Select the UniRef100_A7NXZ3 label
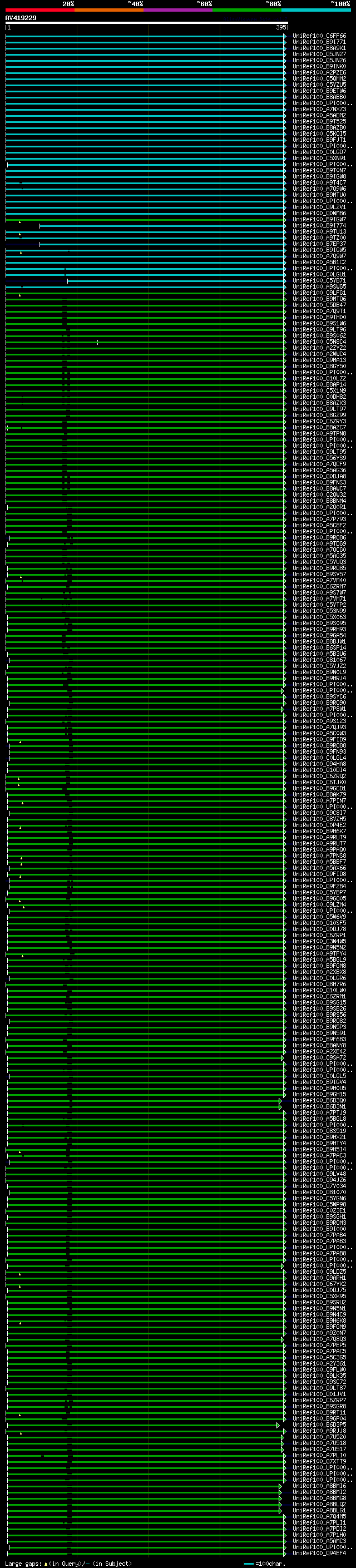 pyautogui.click(x=319, y=109)
